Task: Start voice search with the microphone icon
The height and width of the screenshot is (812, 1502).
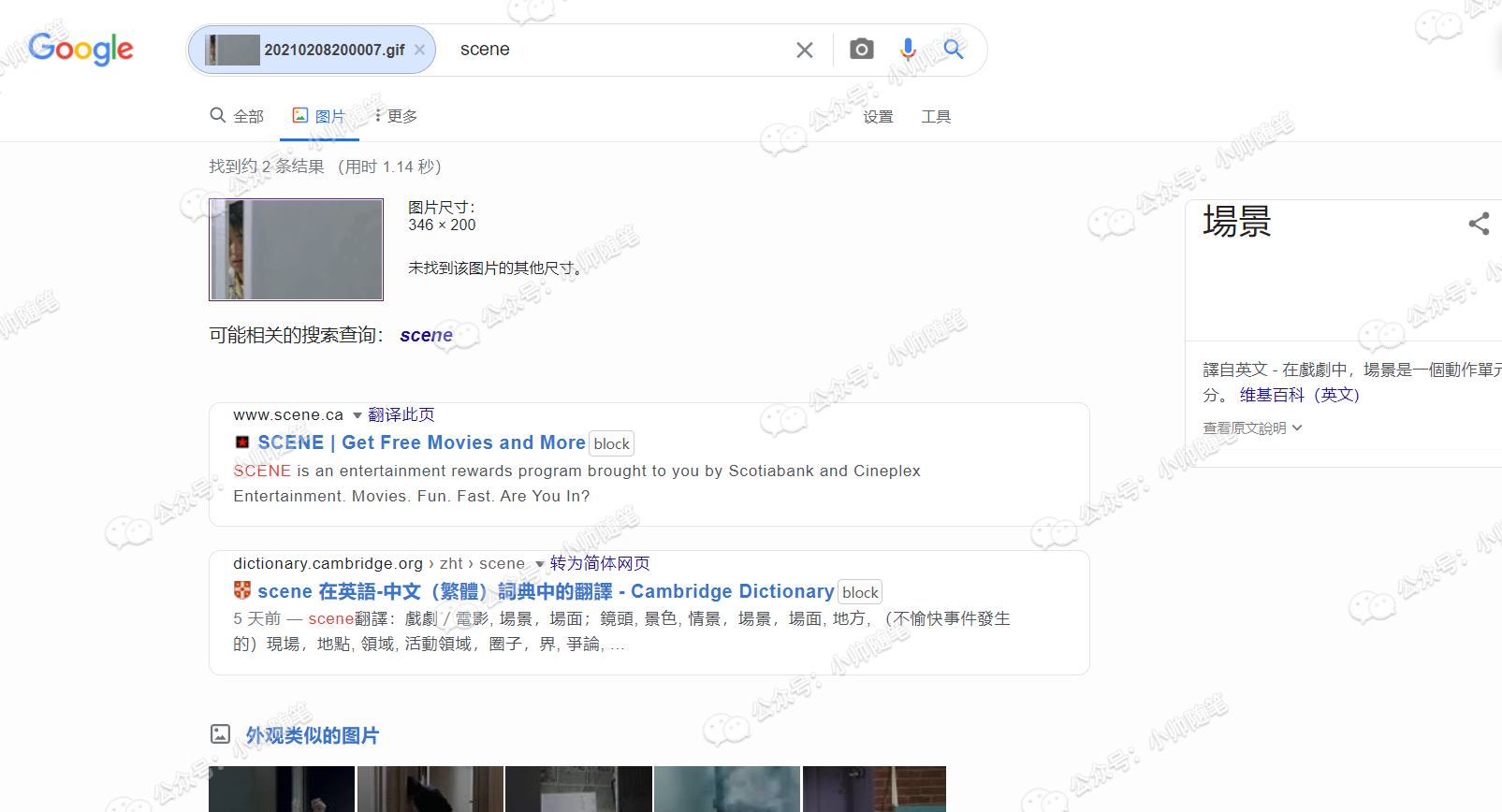Action: pos(907,49)
